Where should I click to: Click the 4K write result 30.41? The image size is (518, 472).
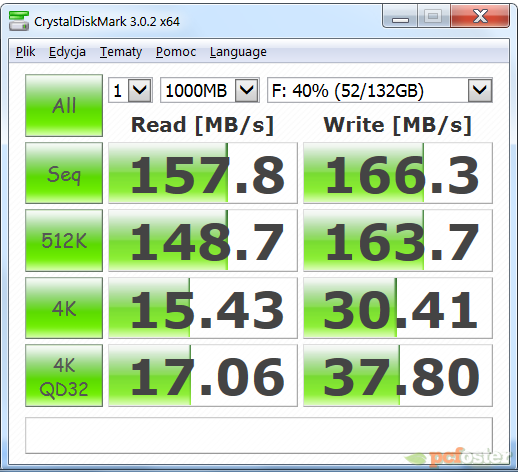coord(398,308)
